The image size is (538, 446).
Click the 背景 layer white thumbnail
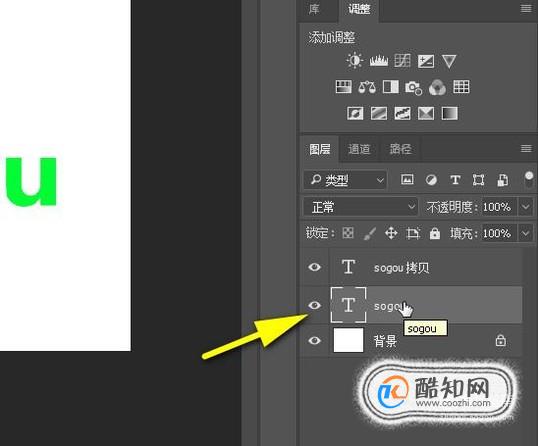[x=348, y=340]
